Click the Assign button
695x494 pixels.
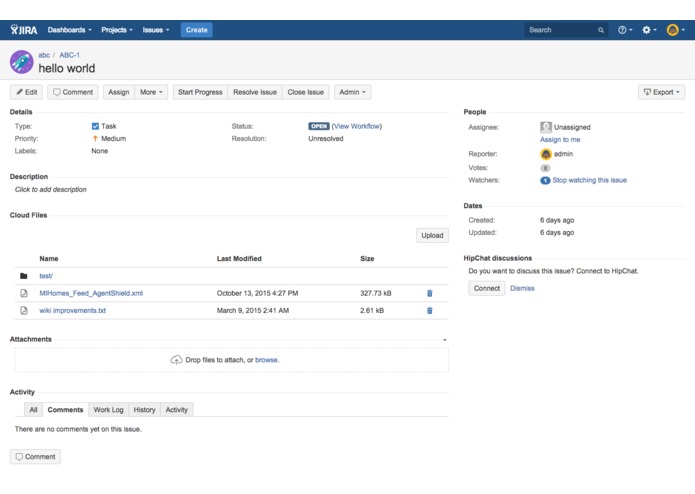[119, 92]
